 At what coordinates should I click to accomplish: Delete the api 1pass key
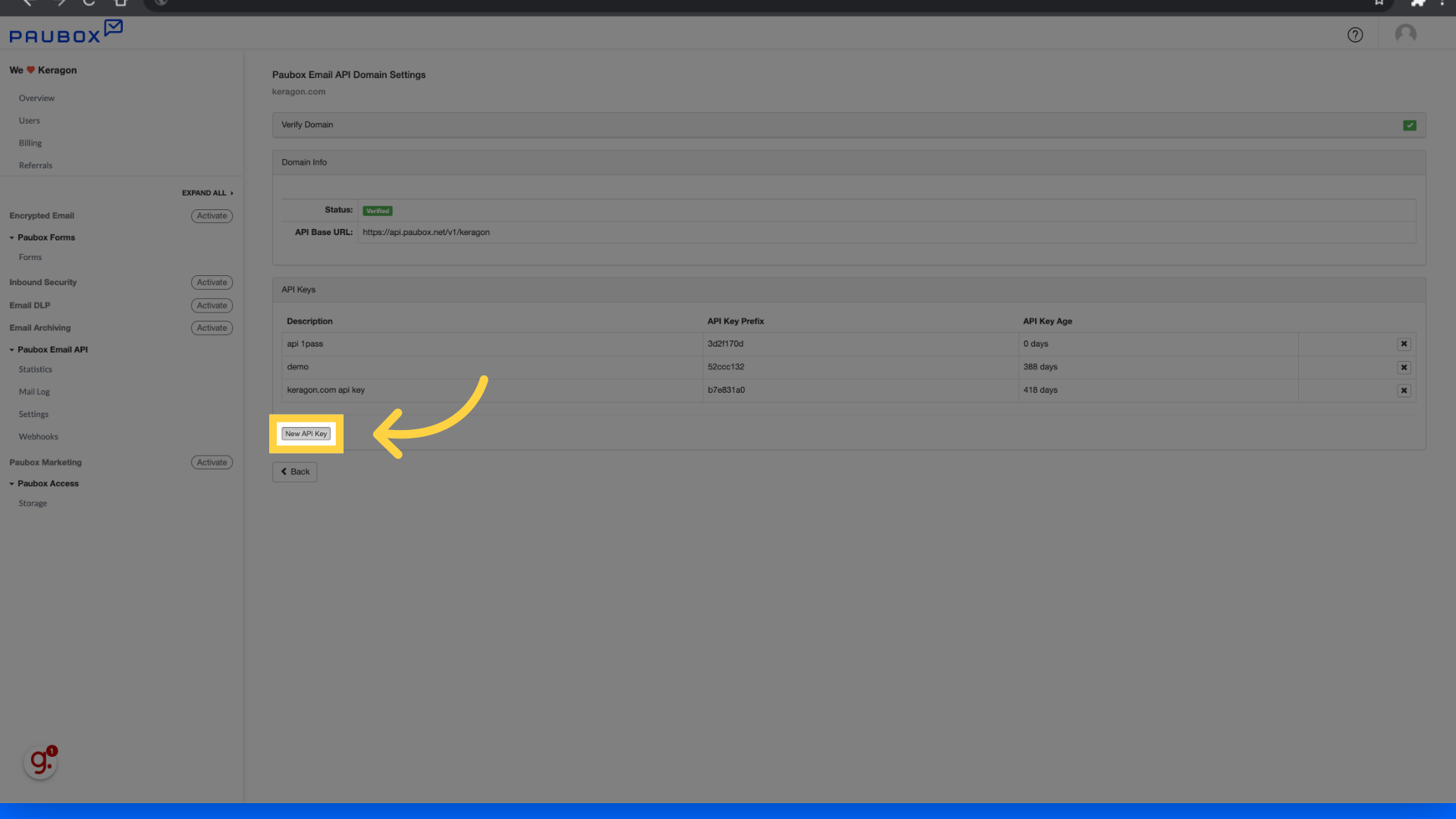1404,344
